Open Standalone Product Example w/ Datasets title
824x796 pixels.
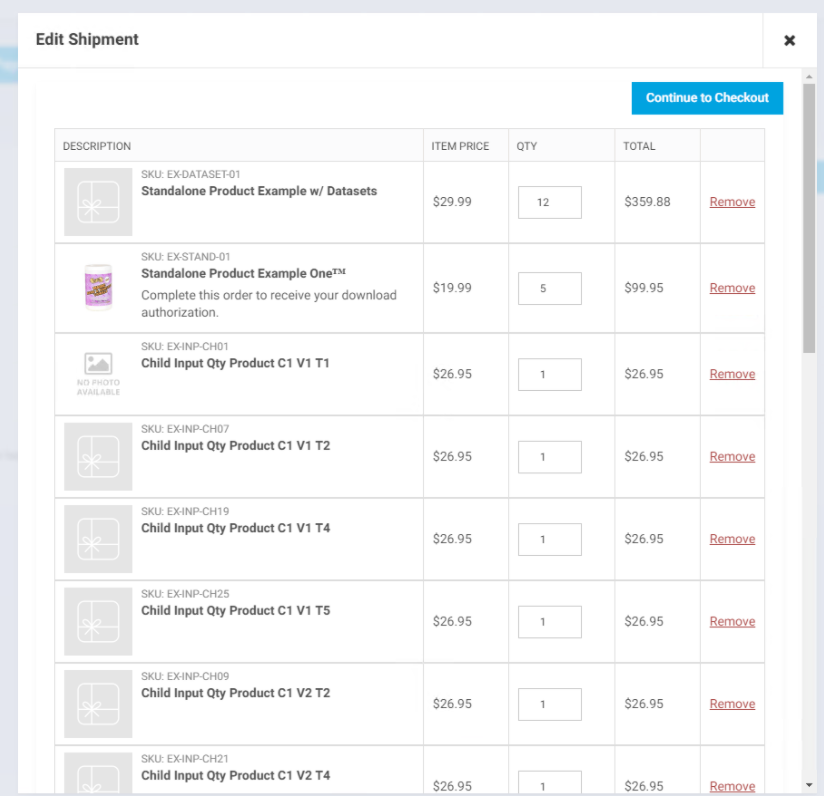(259, 191)
